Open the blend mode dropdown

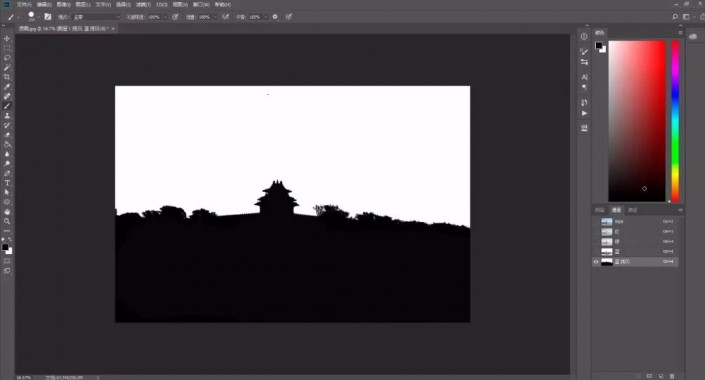tap(96, 17)
